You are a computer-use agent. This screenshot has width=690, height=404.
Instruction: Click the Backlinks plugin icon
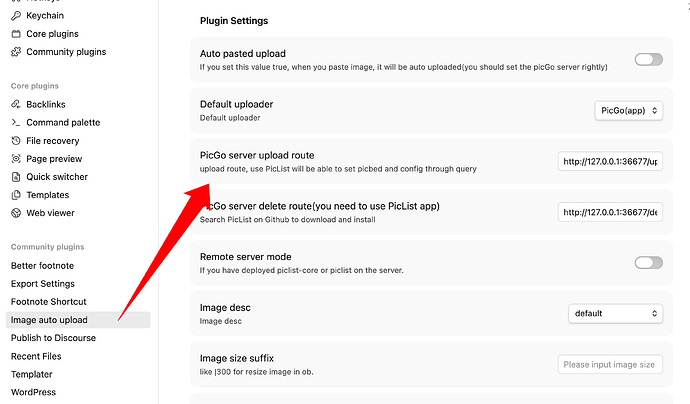(x=16, y=105)
